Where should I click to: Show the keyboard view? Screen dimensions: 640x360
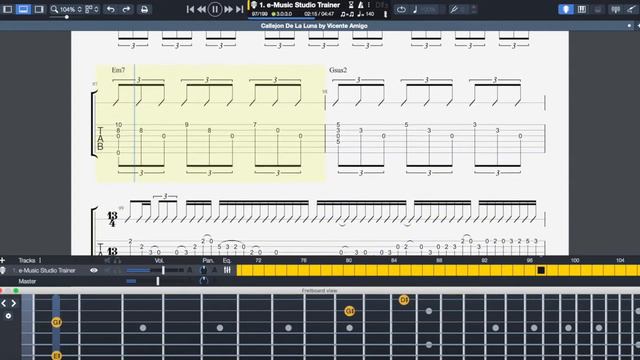click(x=582, y=9)
